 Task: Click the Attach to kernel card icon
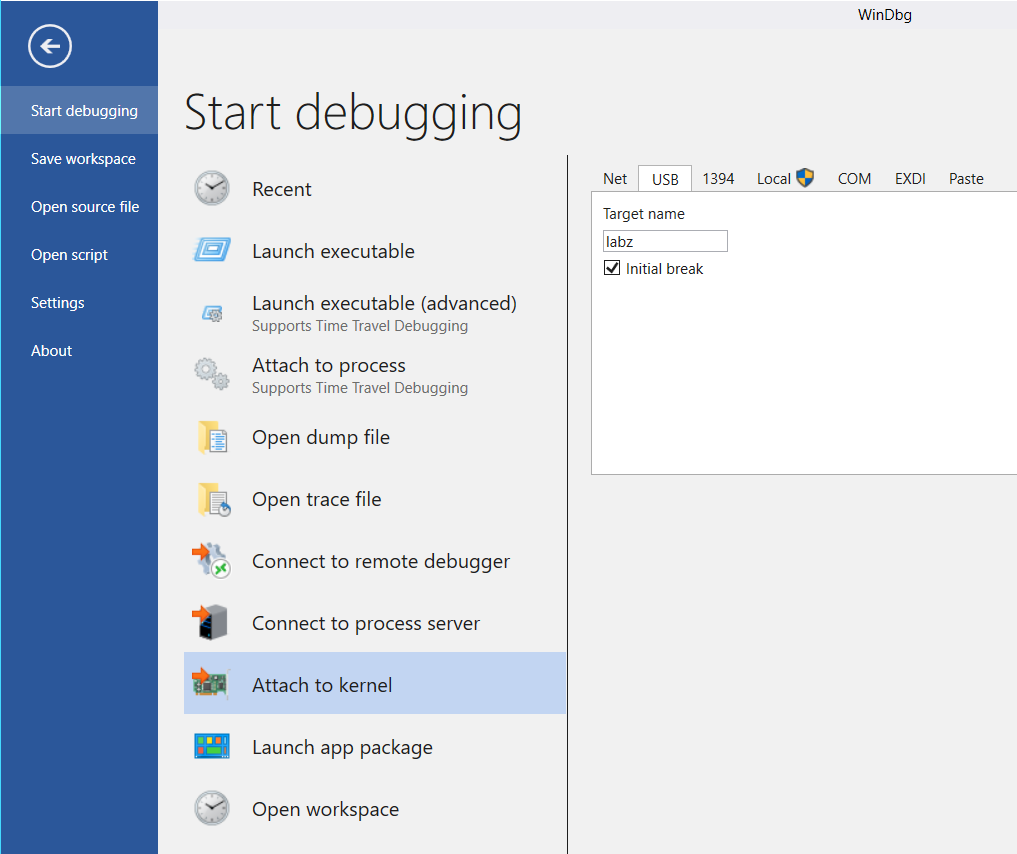tap(211, 683)
